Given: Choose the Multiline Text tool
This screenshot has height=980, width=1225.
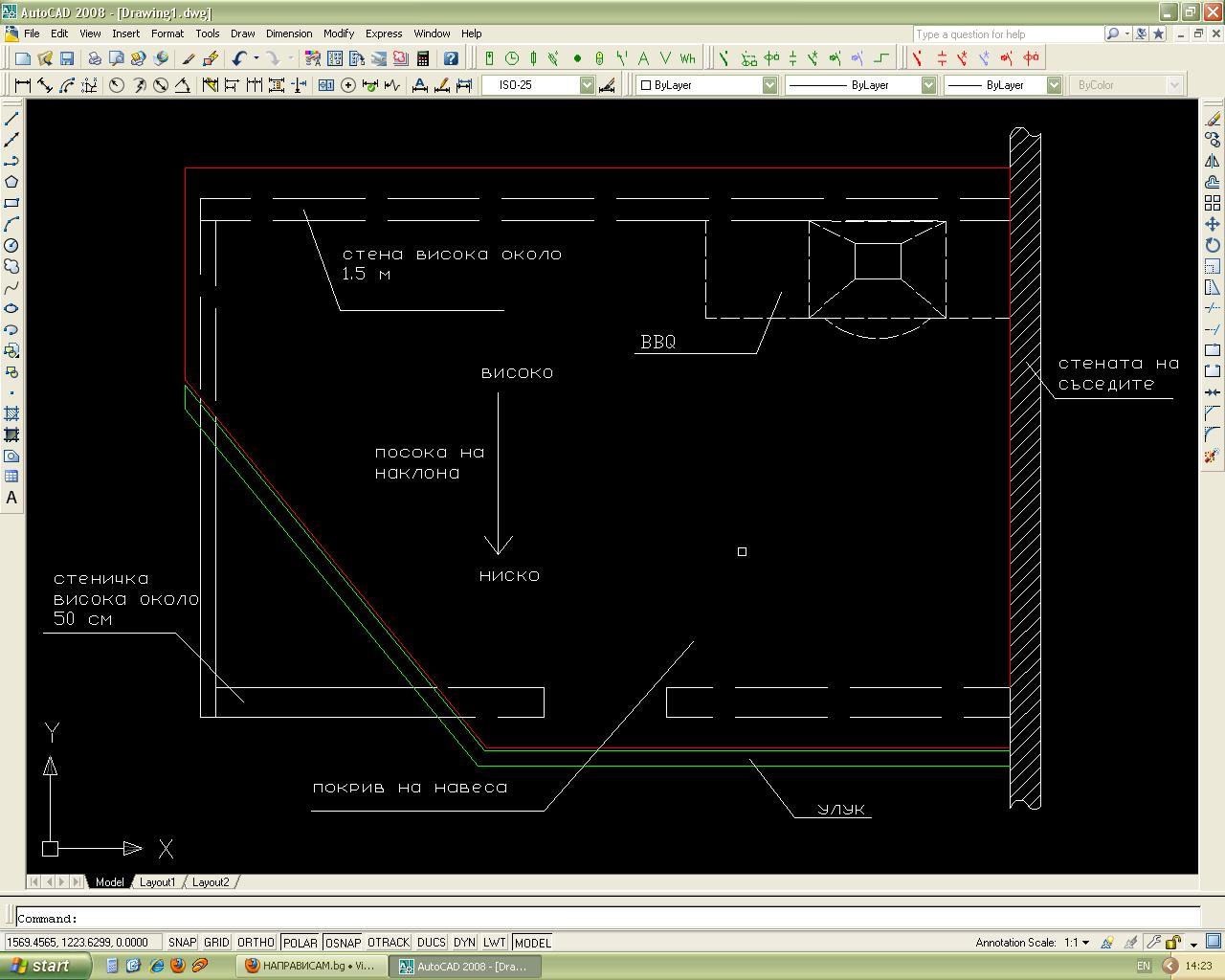Looking at the screenshot, I should pos(11,498).
